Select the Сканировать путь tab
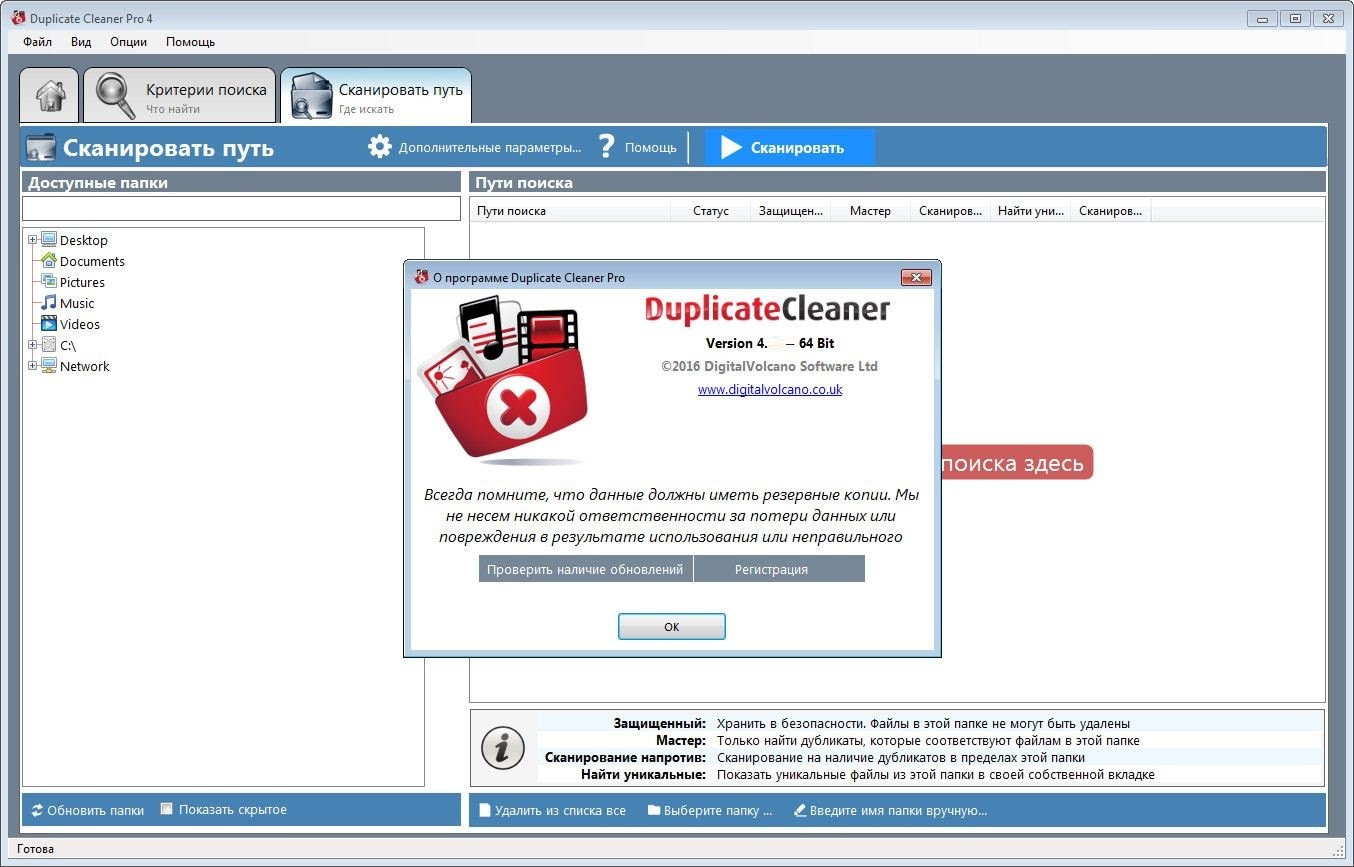This screenshot has height=867, width=1354. (376, 96)
